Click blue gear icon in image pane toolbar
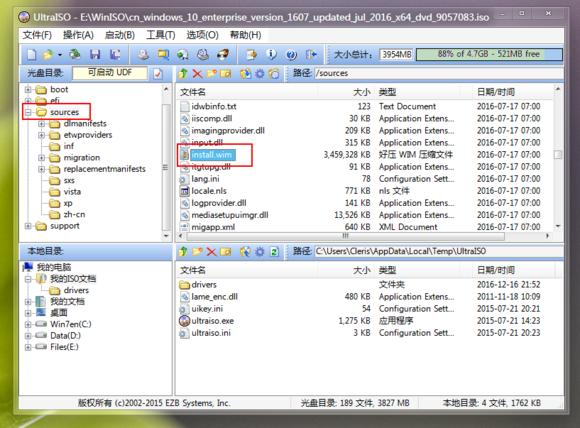Screen dimensions: 580x428 pyautogui.click(x=260, y=74)
